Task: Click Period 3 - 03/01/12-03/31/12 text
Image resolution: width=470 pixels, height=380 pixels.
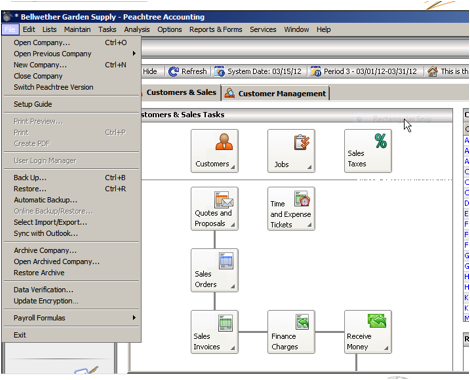Action: pyautogui.click(x=370, y=71)
